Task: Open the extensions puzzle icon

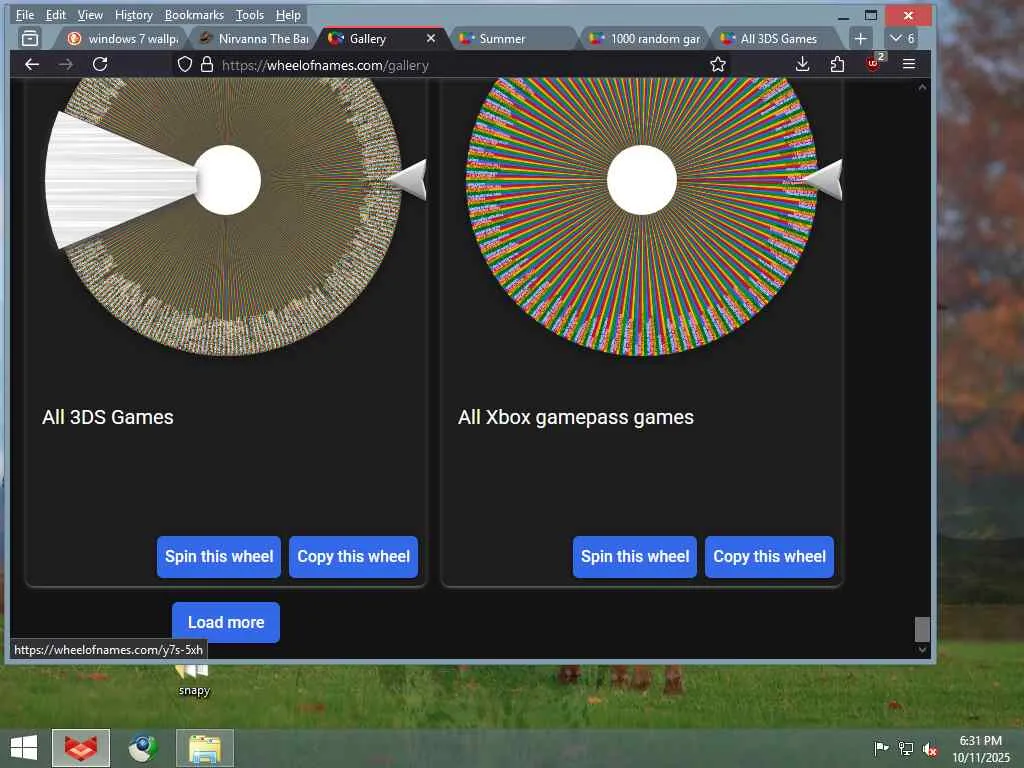Action: (x=837, y=64)
